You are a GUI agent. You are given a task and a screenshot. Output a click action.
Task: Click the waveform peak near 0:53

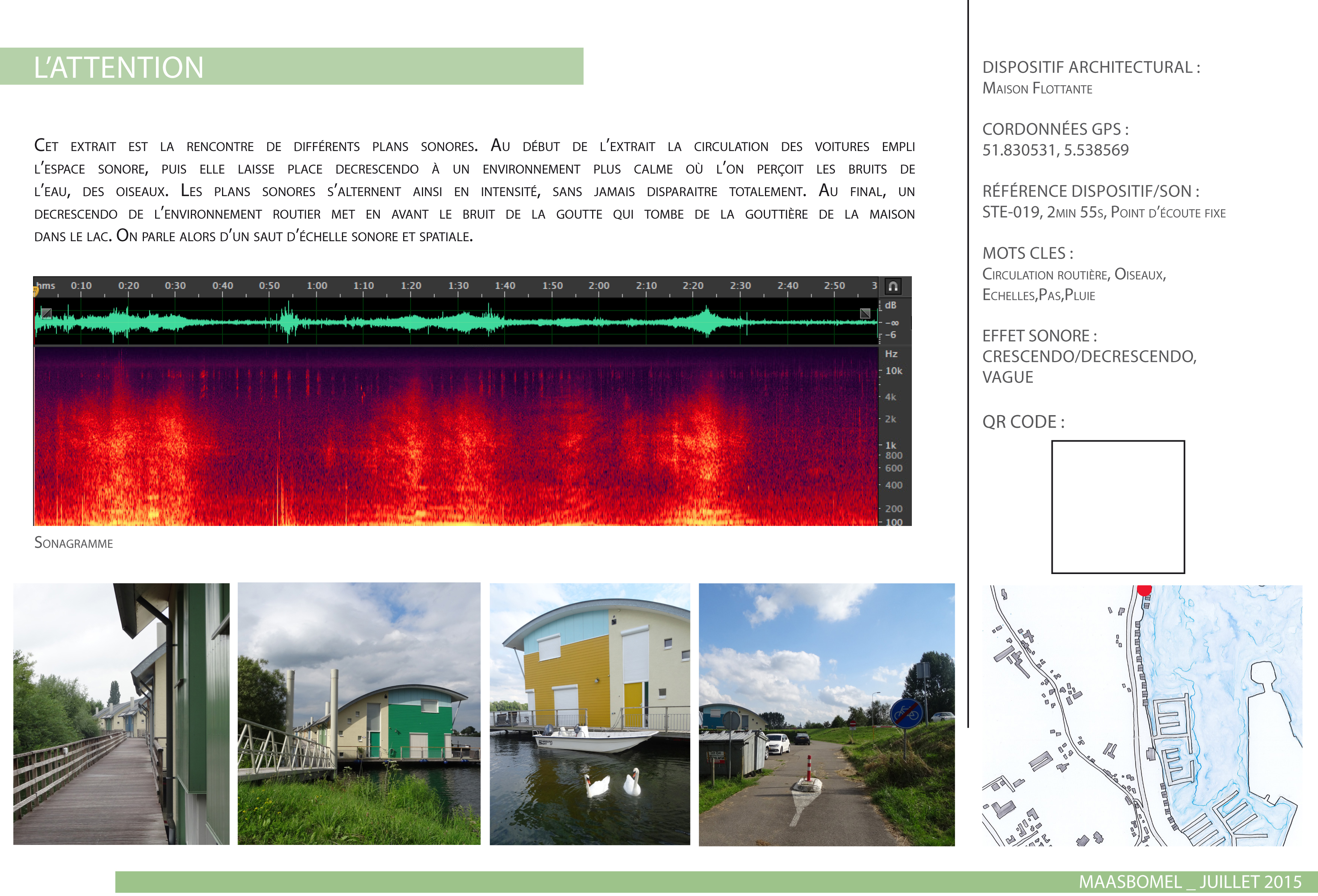point(288,322)
